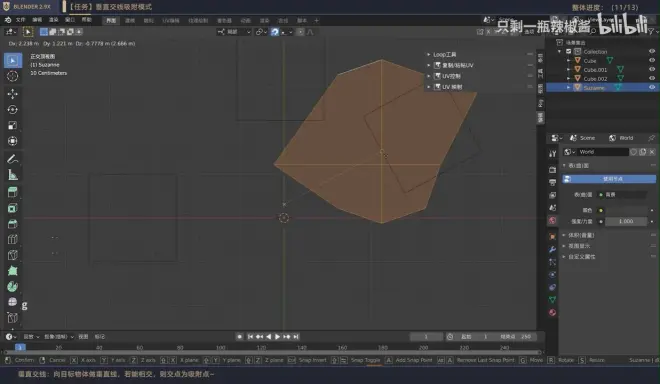This screenshot has width=660, height=384.
Task: Open the Modifier wrench properties tab
Action: pos(552,249)
